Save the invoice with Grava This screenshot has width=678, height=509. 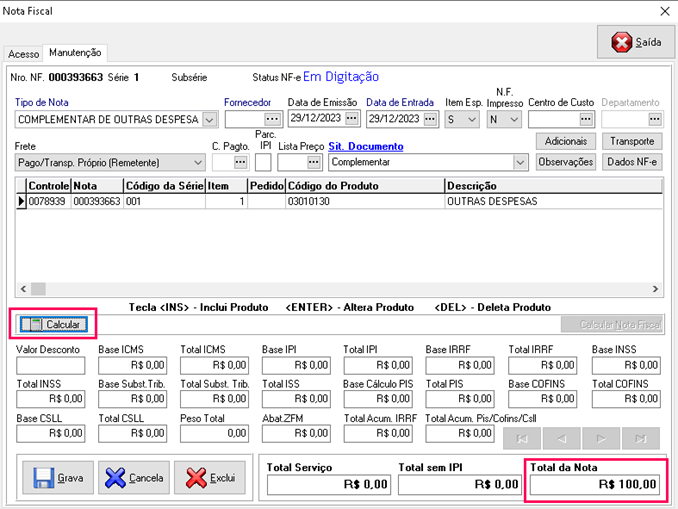[x=58, y=478]
